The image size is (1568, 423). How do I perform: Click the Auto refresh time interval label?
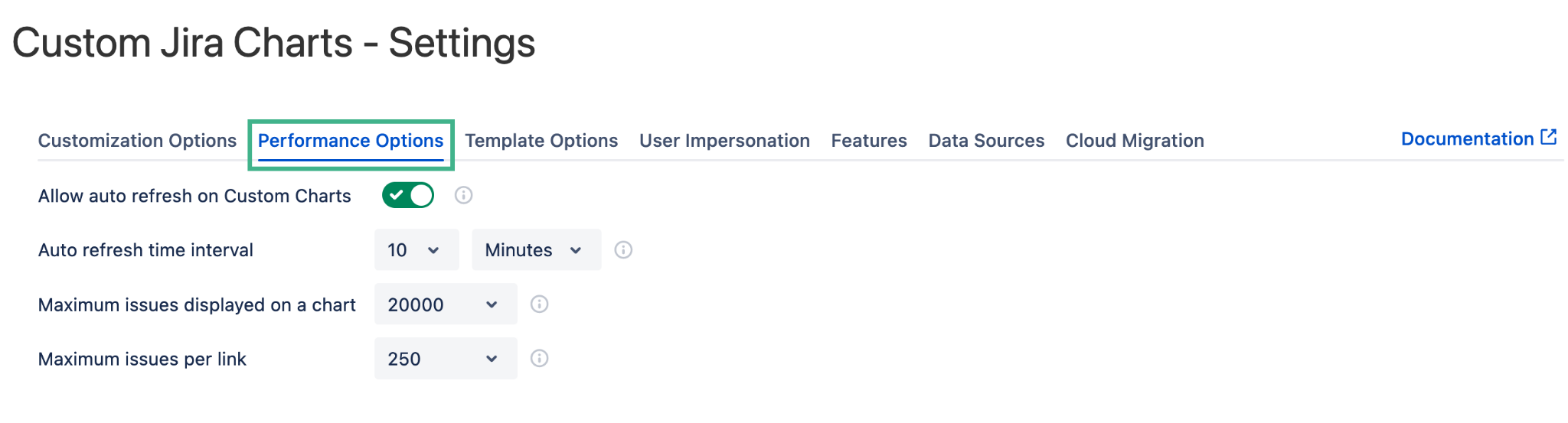point(145,250)
